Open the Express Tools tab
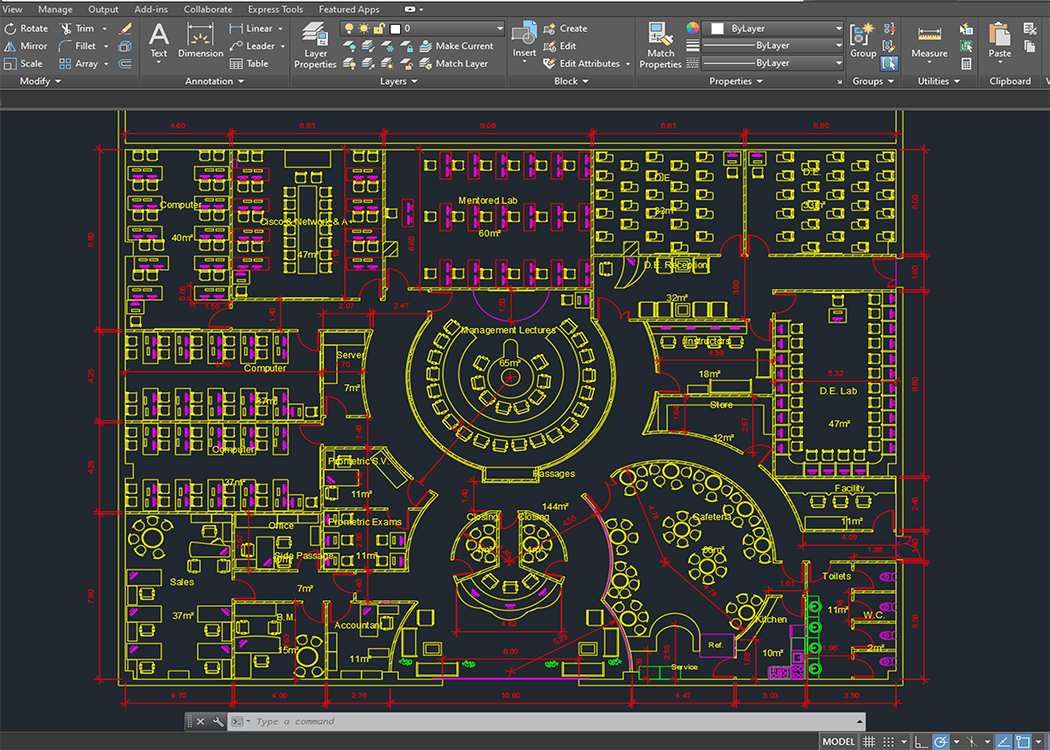The height and width of the screenshot is (750, 1050). (x=275, y=9)
